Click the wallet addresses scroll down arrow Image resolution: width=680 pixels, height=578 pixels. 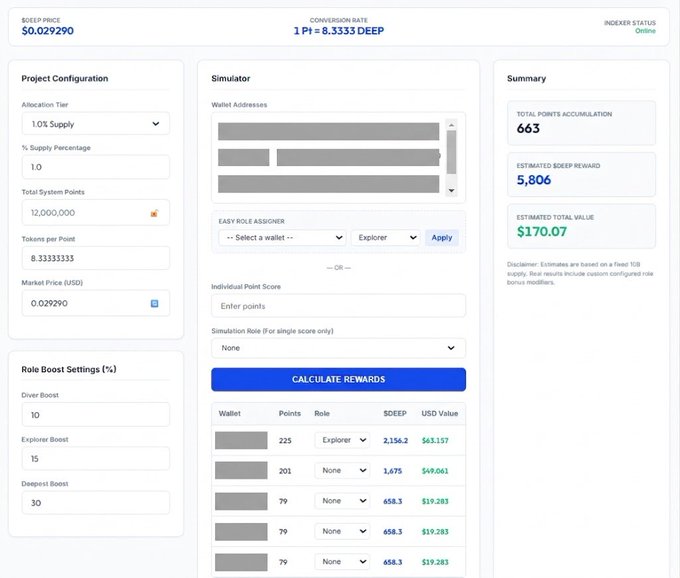point(451,190)
